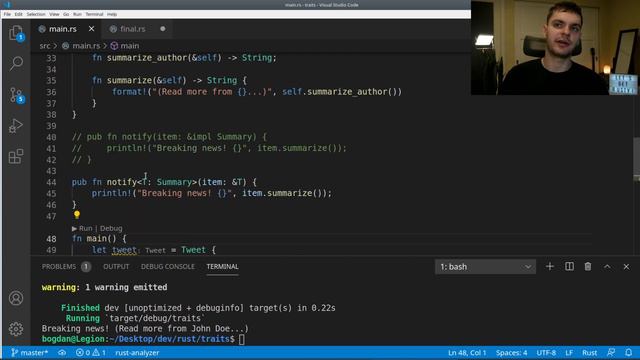Select the TERMINAL panel tab
The image size is (640, 360).
coord(222,267)
